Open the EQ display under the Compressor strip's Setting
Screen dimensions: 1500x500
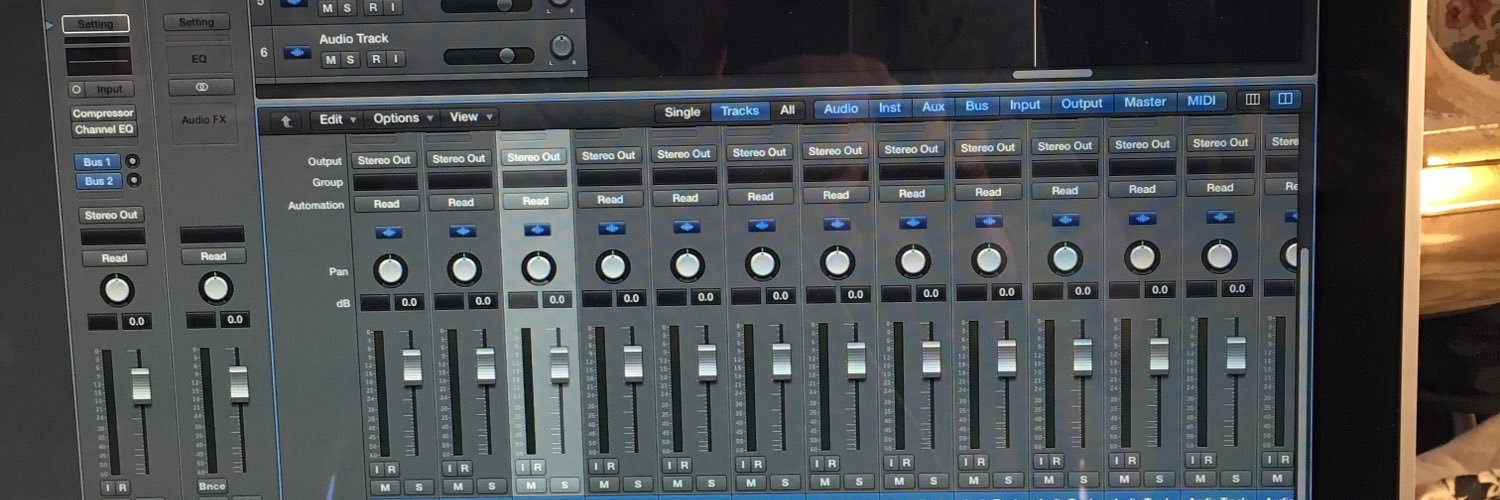98,62
